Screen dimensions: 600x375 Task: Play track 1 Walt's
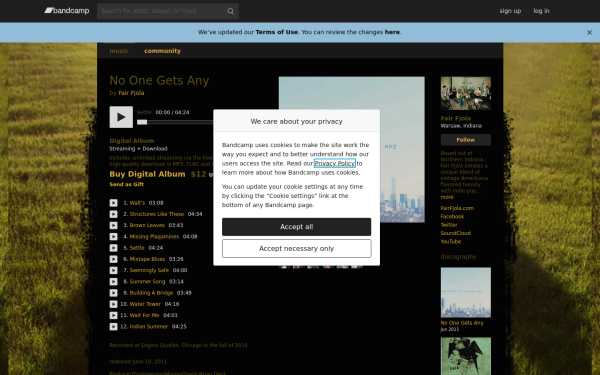(x=113, y=203)
